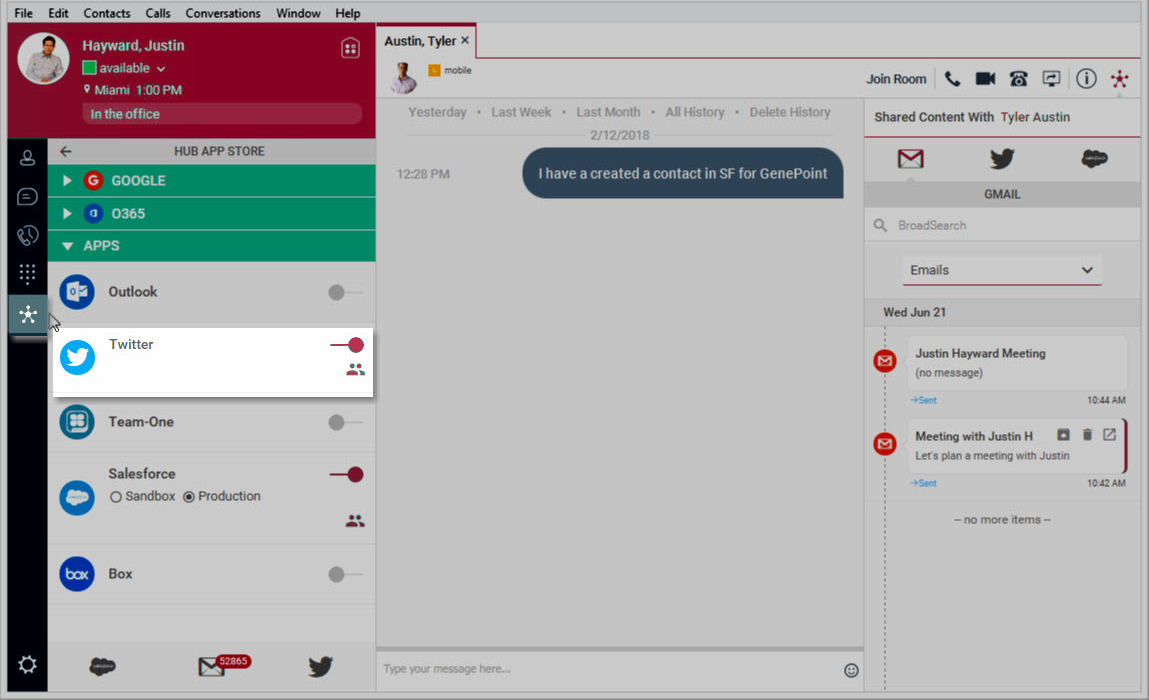The height and width of the screenshot is (700, 1149).
Task: Show Last Week chat history
Action: [x=521, y=112]
